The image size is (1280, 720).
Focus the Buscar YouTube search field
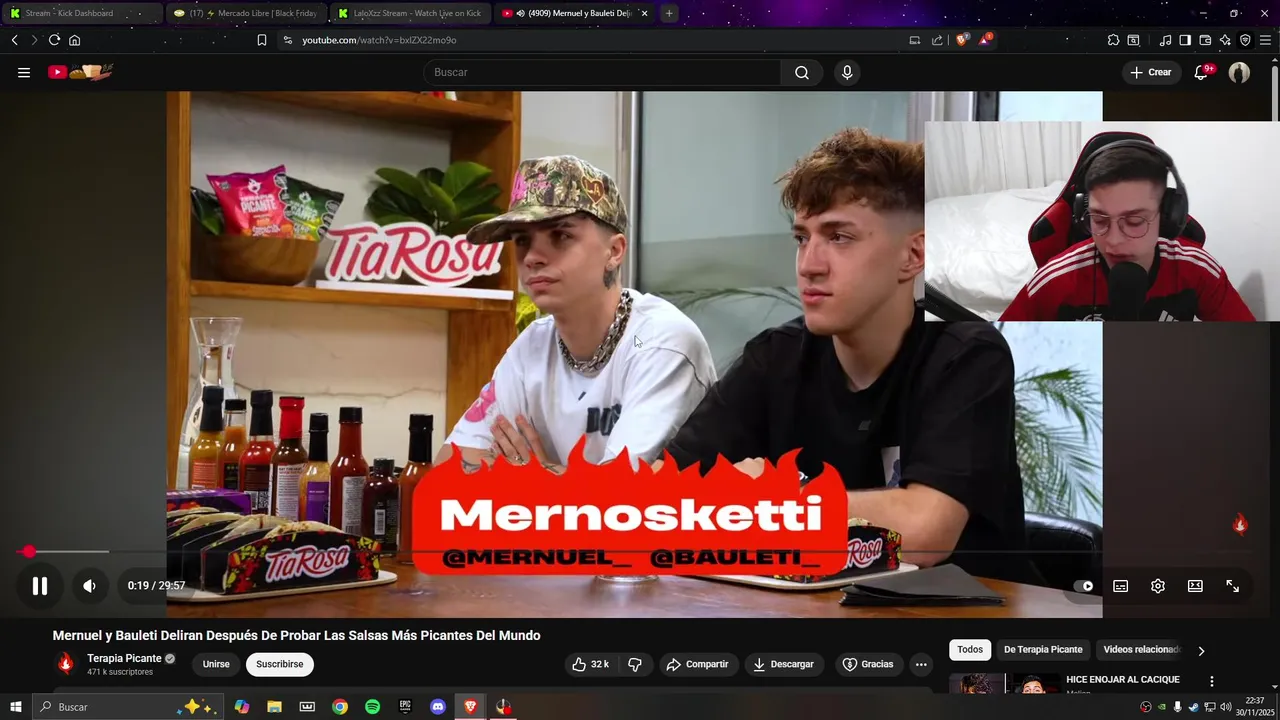click(601, 72)
